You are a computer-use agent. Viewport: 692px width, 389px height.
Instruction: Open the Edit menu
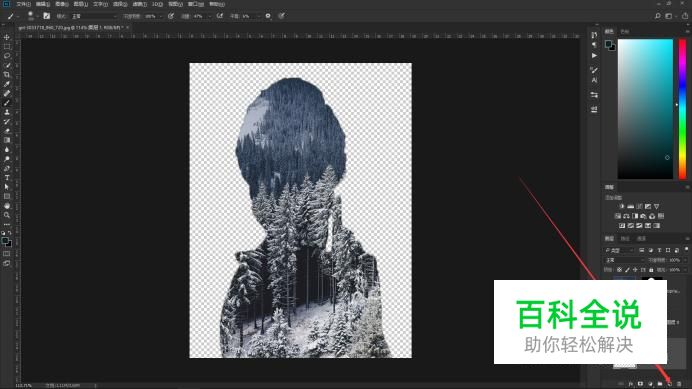(43, 4)
